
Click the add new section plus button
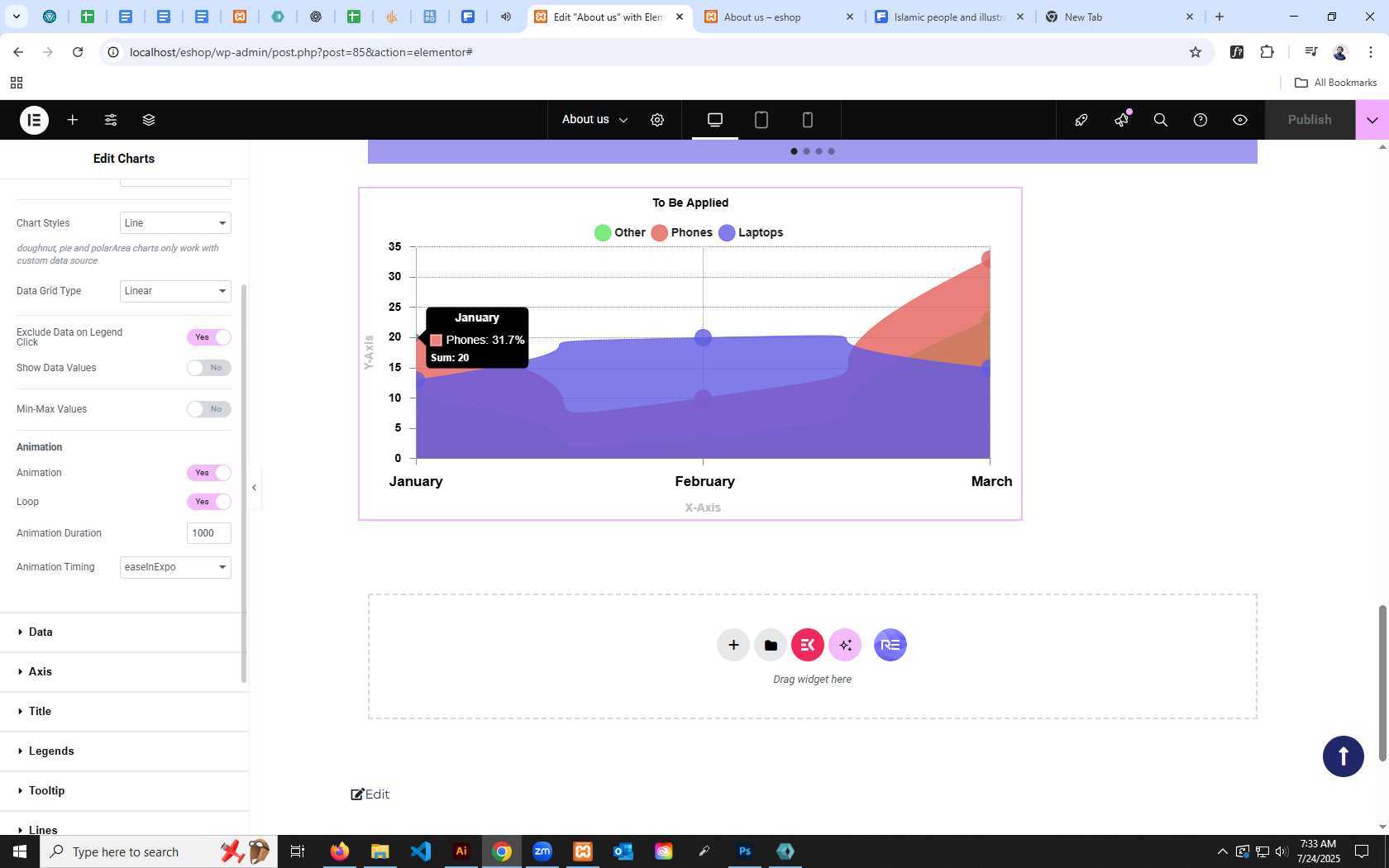(x=733, y=645)
